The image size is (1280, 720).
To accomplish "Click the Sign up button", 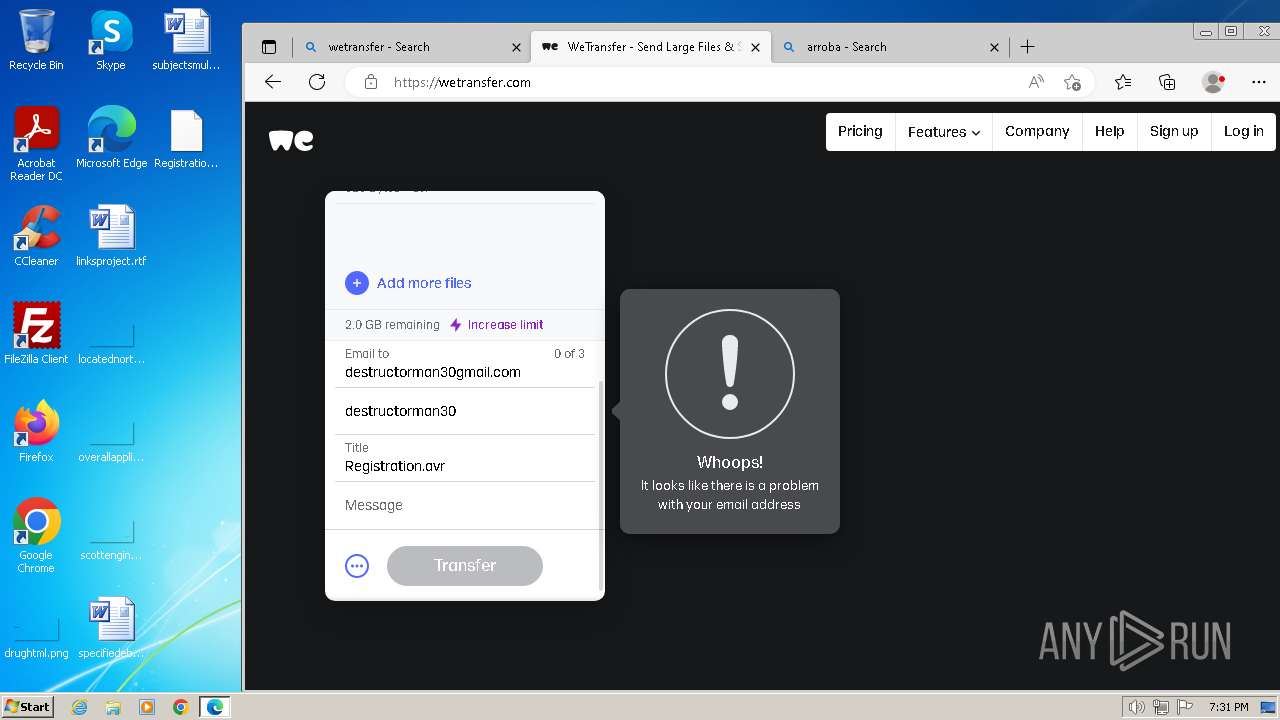I will (x=1174, y=131).
